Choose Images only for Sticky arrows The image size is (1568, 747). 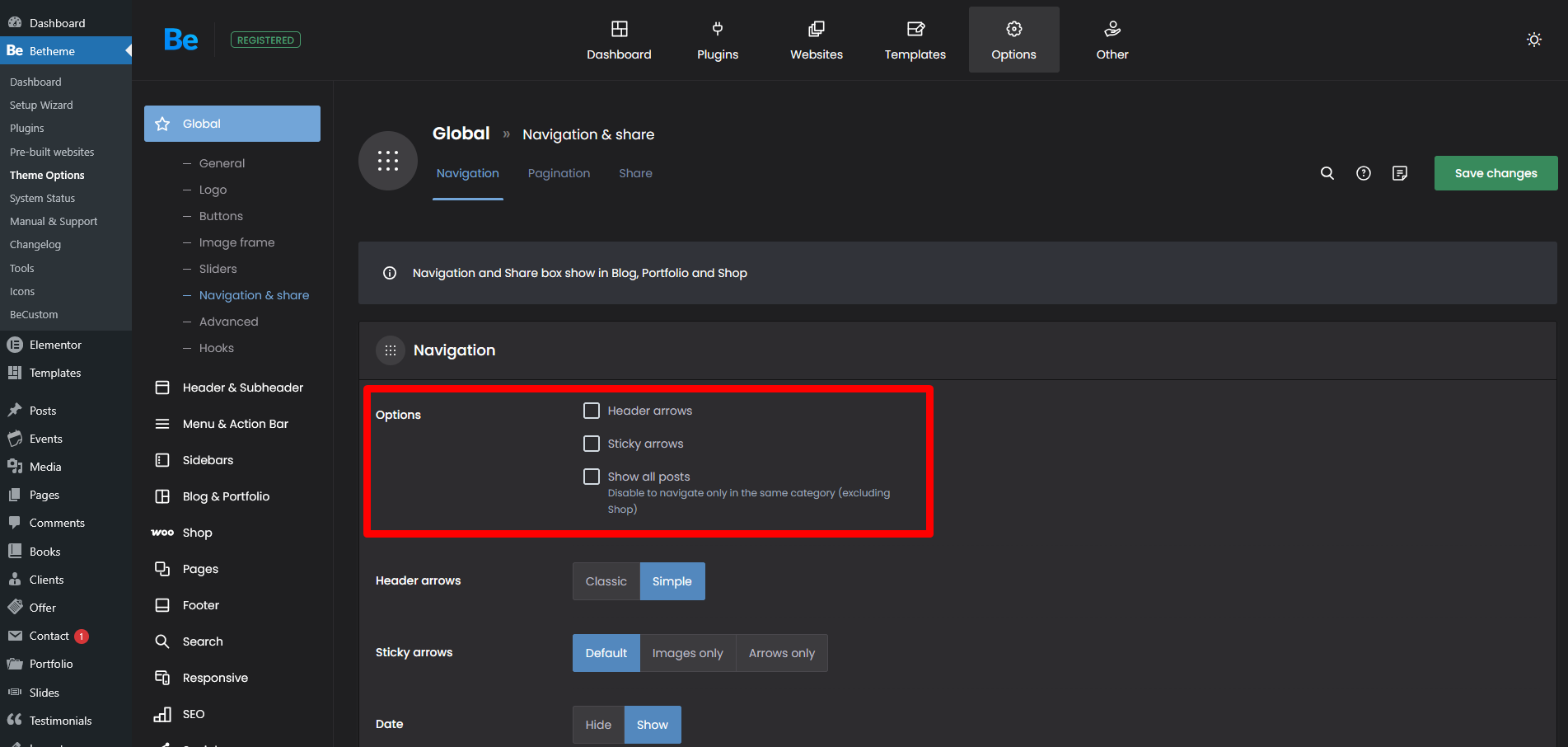pyautogui.click(x=687, y=653)
